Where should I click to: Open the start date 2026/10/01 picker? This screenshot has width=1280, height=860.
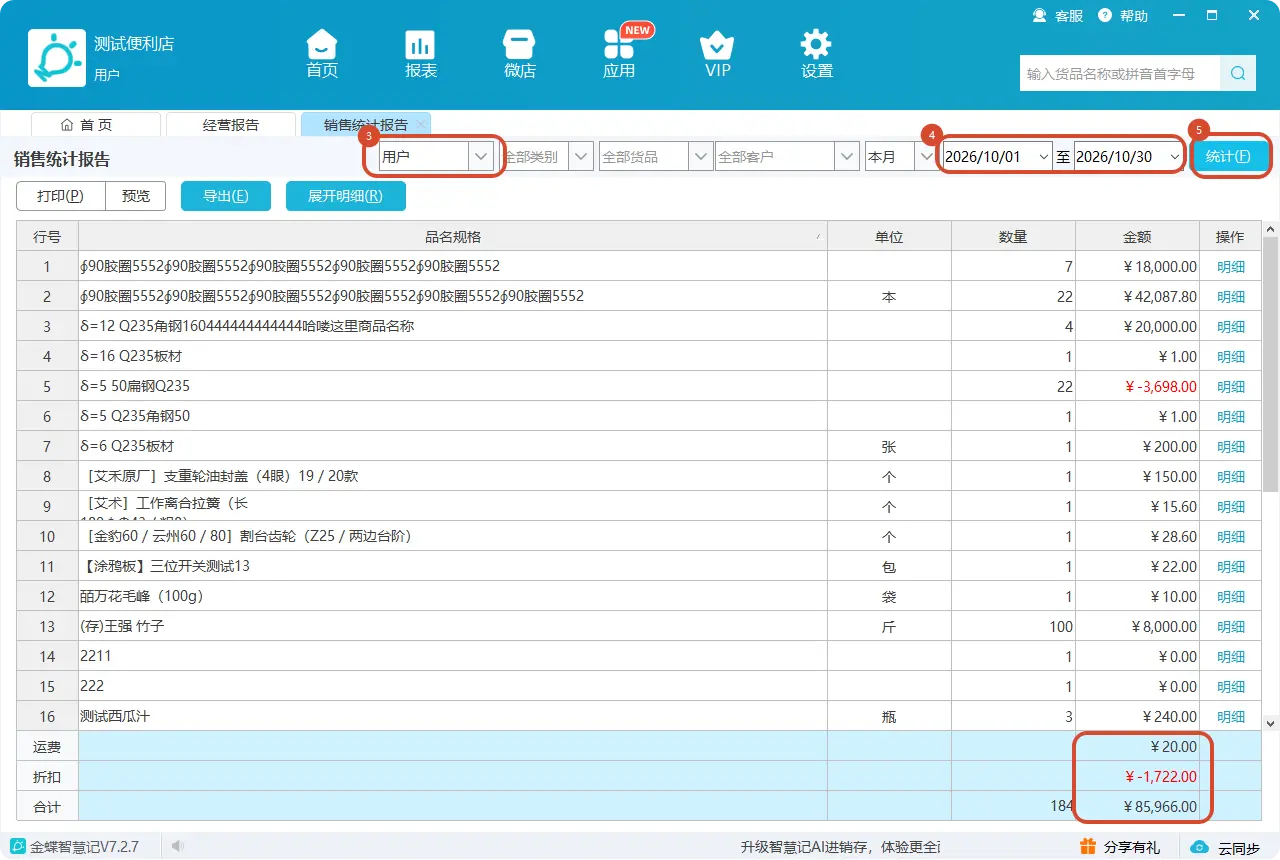click(x=1044, y=157)
